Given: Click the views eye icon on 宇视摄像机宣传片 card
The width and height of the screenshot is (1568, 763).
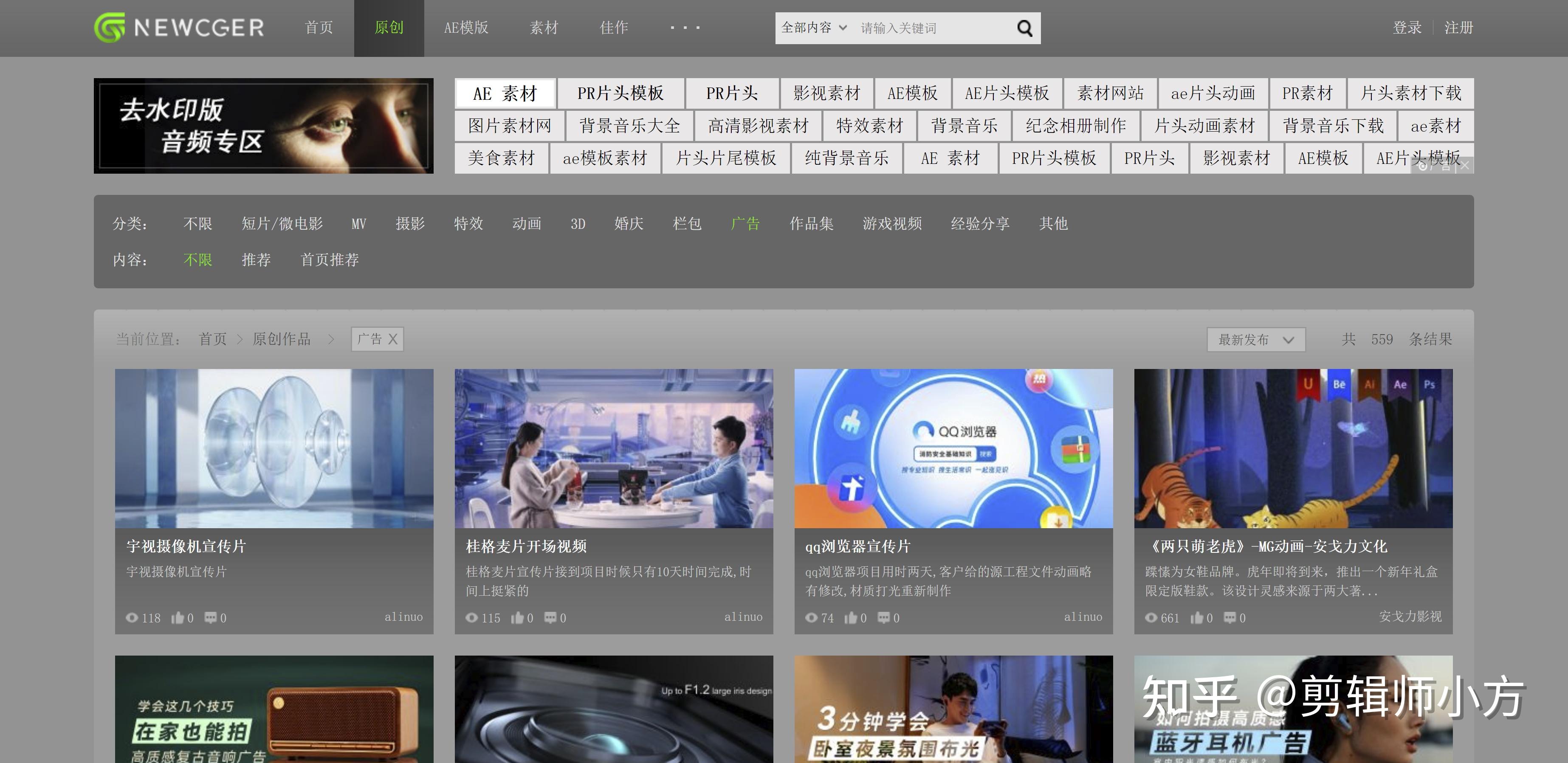Looking at the screenshot, I should click(132, 618).
